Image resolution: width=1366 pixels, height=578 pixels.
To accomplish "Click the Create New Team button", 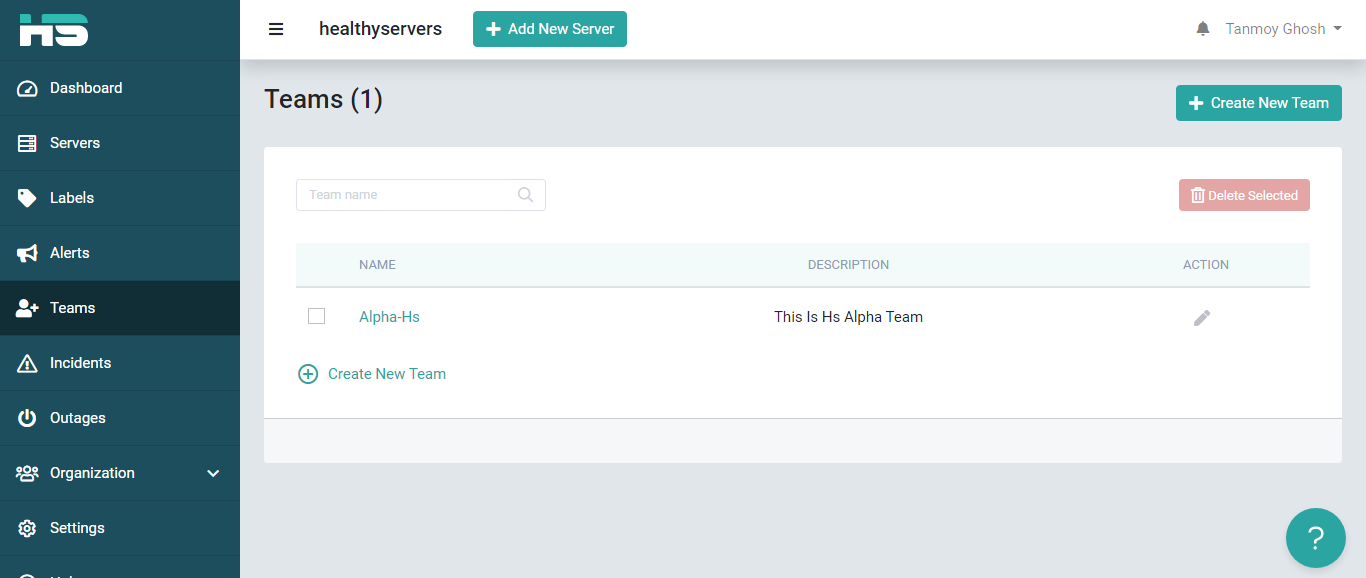I will [x=1258, y=103].
